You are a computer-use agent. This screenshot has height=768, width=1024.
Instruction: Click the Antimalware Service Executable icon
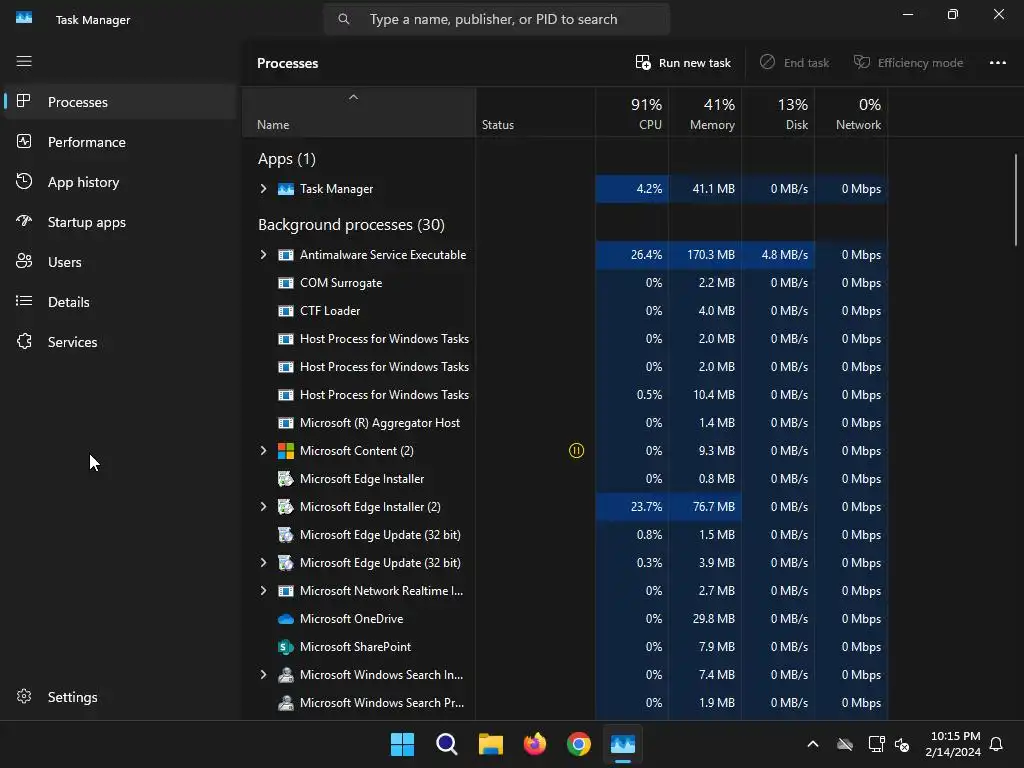point(286,255)
